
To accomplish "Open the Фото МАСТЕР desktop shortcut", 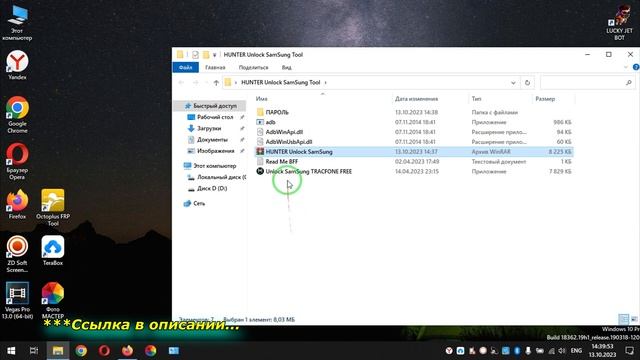I will point(53,300).
